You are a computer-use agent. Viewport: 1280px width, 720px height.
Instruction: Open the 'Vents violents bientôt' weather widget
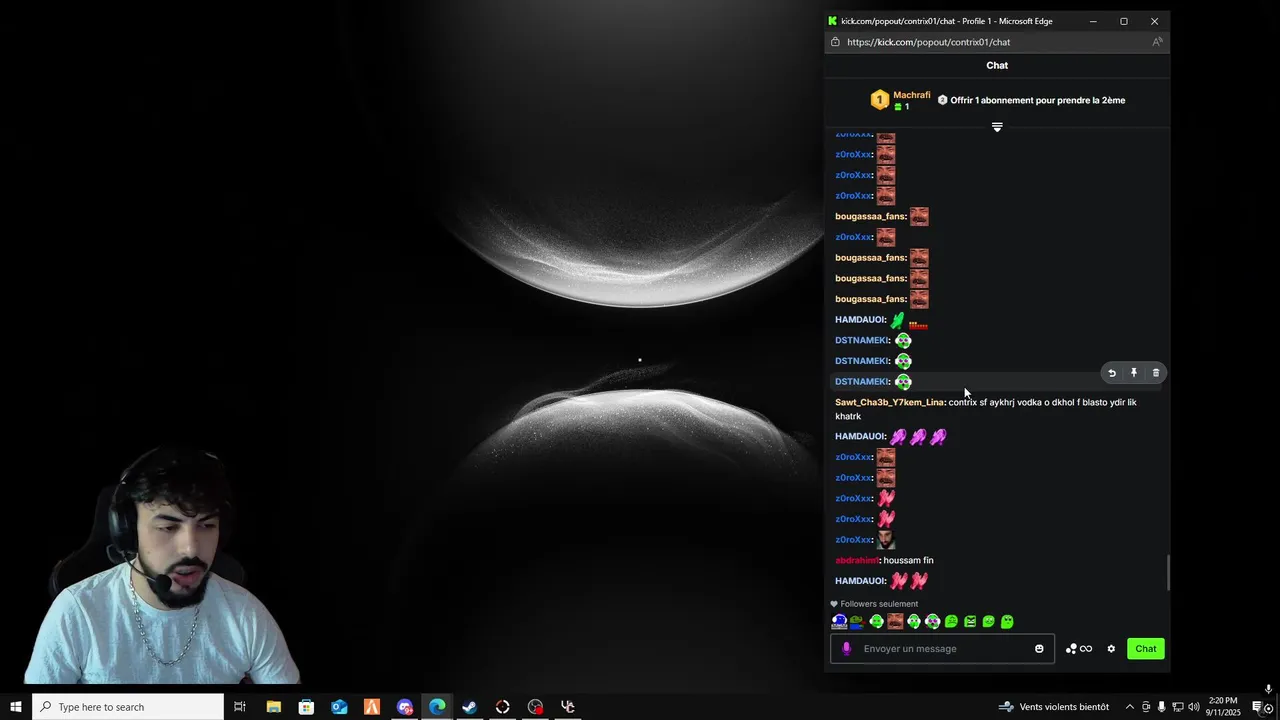(x=1054, y=707)
